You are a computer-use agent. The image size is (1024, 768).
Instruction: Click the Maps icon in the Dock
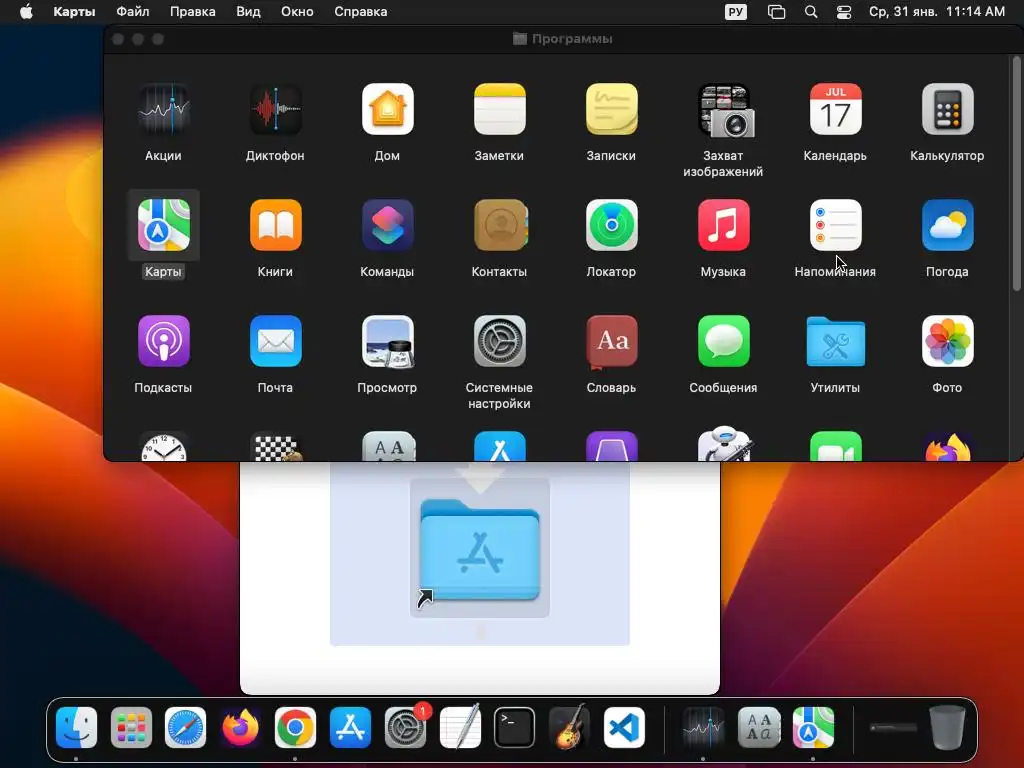(813, 727)
